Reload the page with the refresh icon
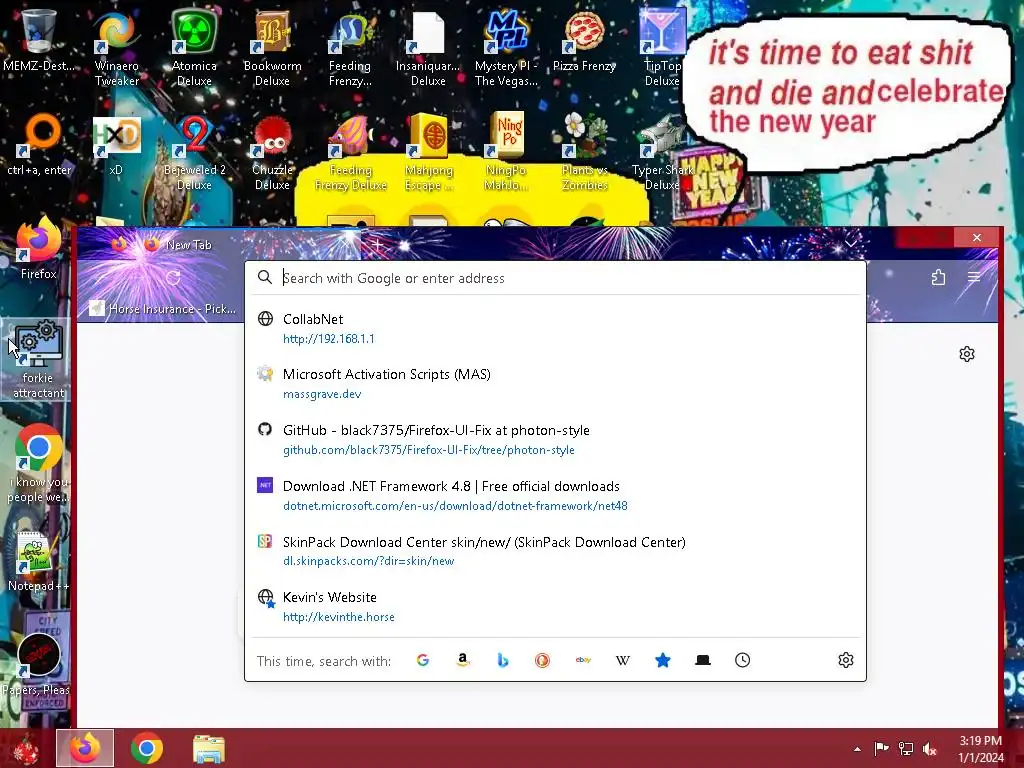 pyautogui.click(x=173, y=278)
